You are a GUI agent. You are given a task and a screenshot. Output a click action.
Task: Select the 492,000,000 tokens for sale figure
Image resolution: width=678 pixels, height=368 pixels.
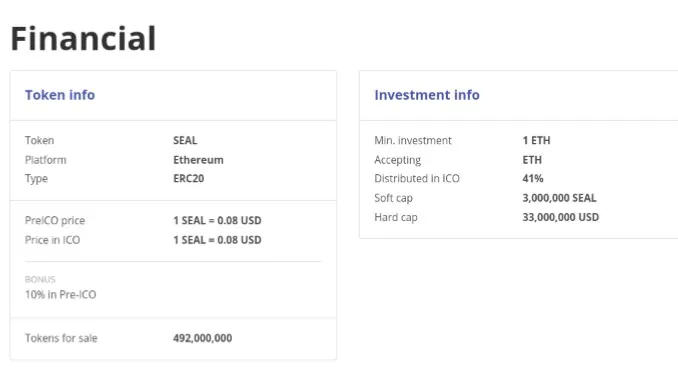(x=203, y=338)
